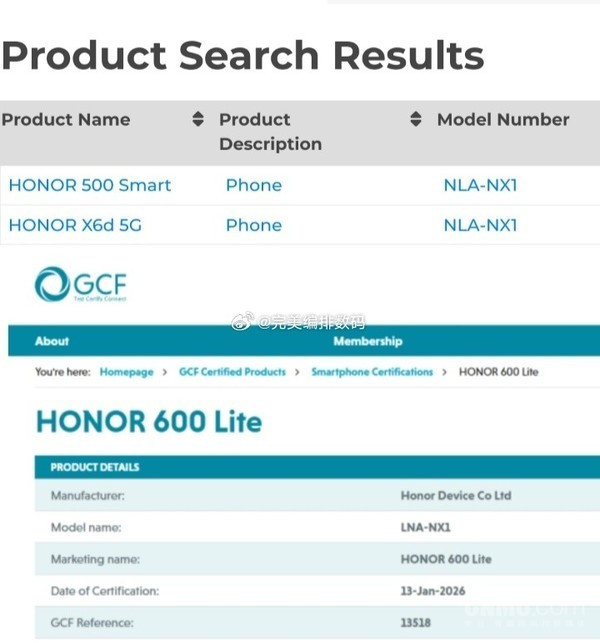600x643 pixels.
Task: Click the Model Number column header
Action: (503, 120)
